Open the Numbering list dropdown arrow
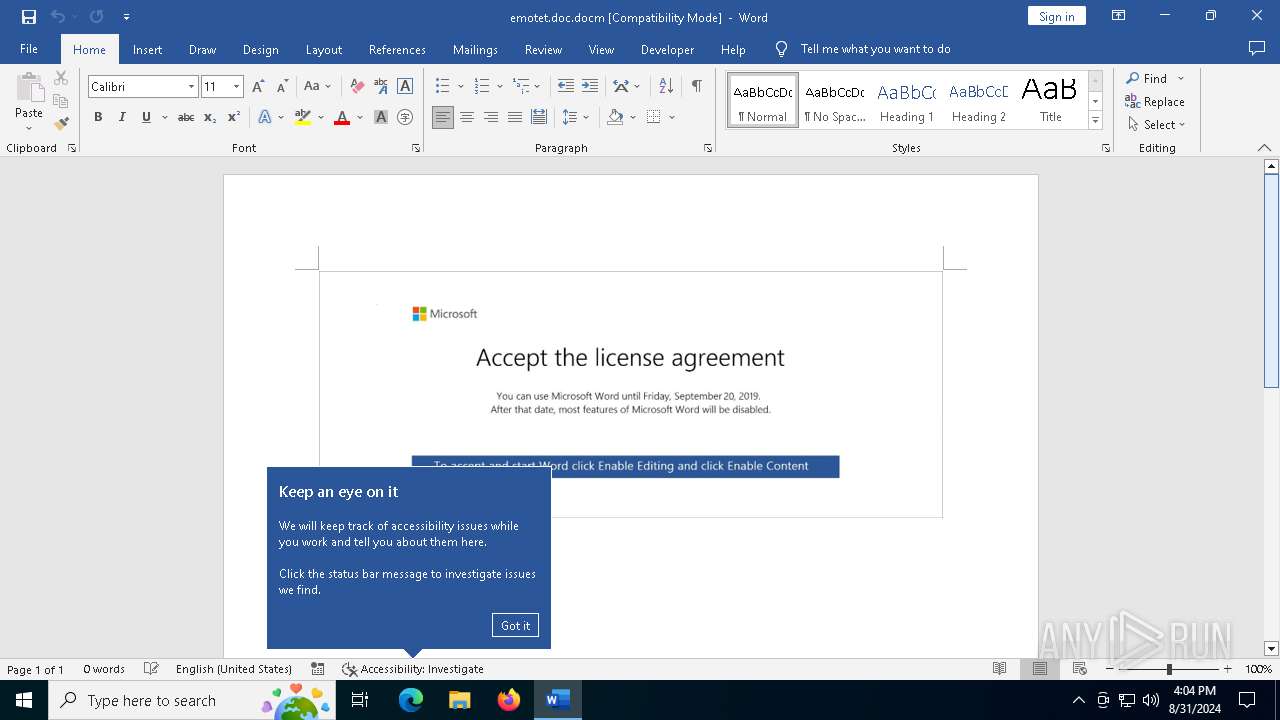 (499, 87)
